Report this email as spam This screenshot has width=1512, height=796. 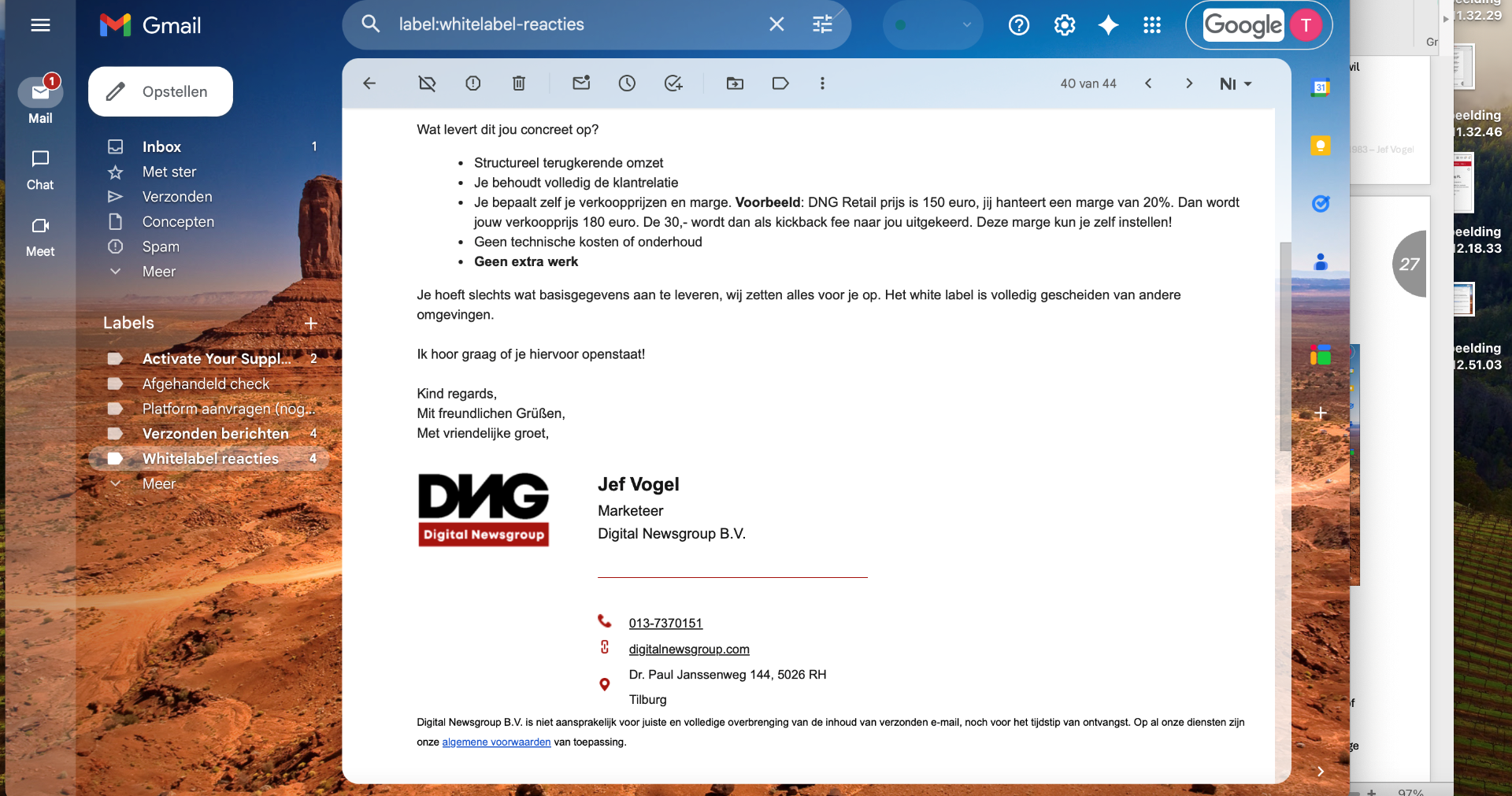coord(472,83)
